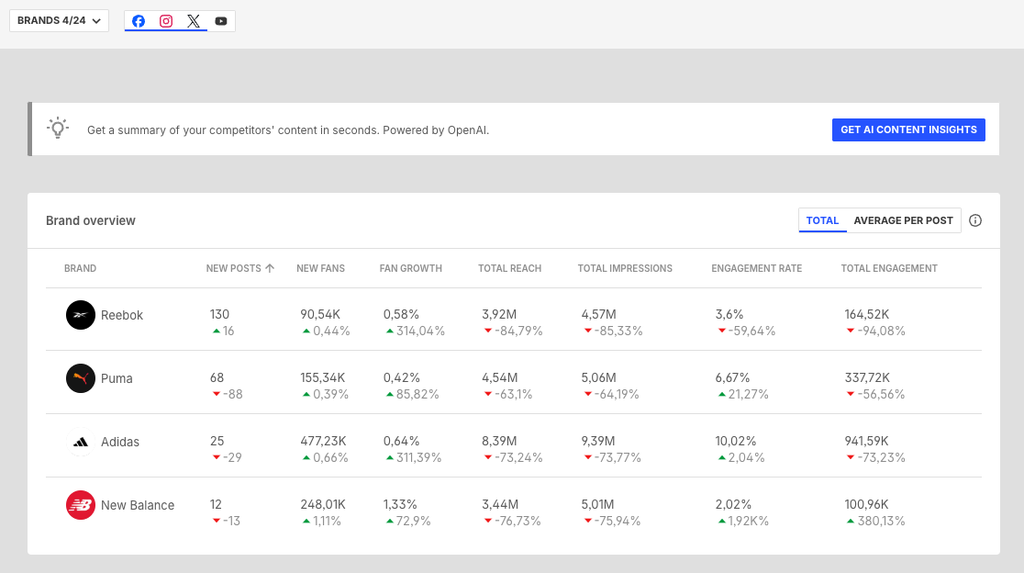
Task: Switch to the Total tab
Action: tap(822, 220)
